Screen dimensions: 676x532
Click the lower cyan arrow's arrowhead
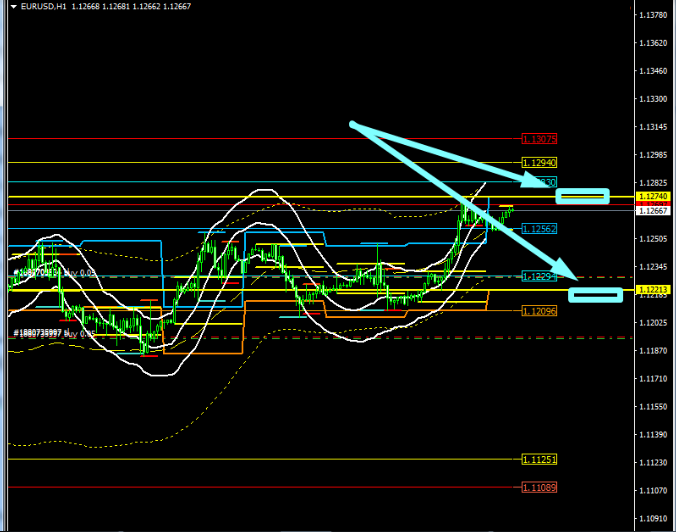(x=573, y=275)
